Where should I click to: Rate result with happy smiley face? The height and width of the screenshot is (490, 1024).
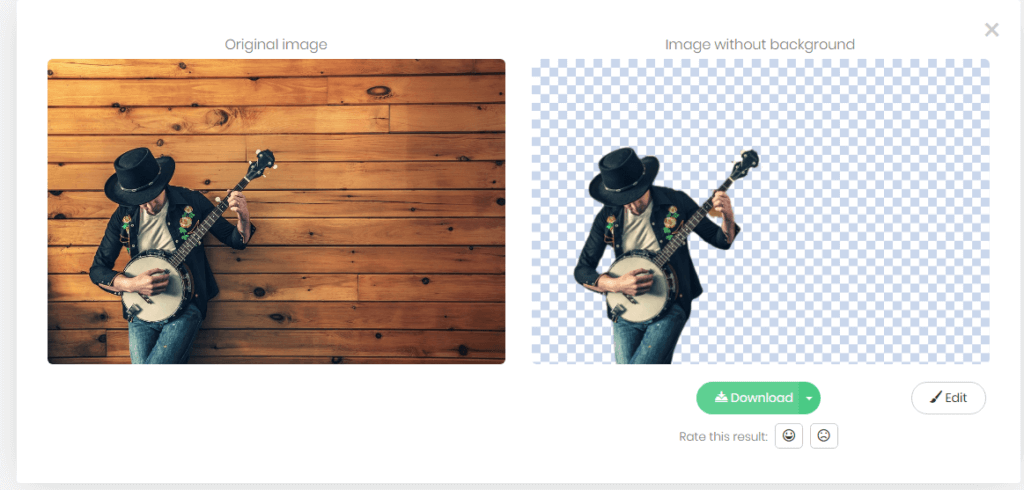789,436
